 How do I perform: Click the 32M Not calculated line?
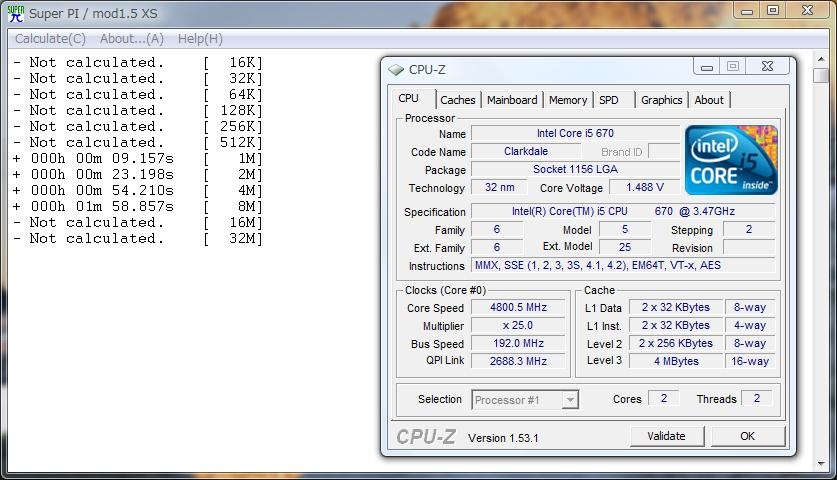[x=138, y=239]
